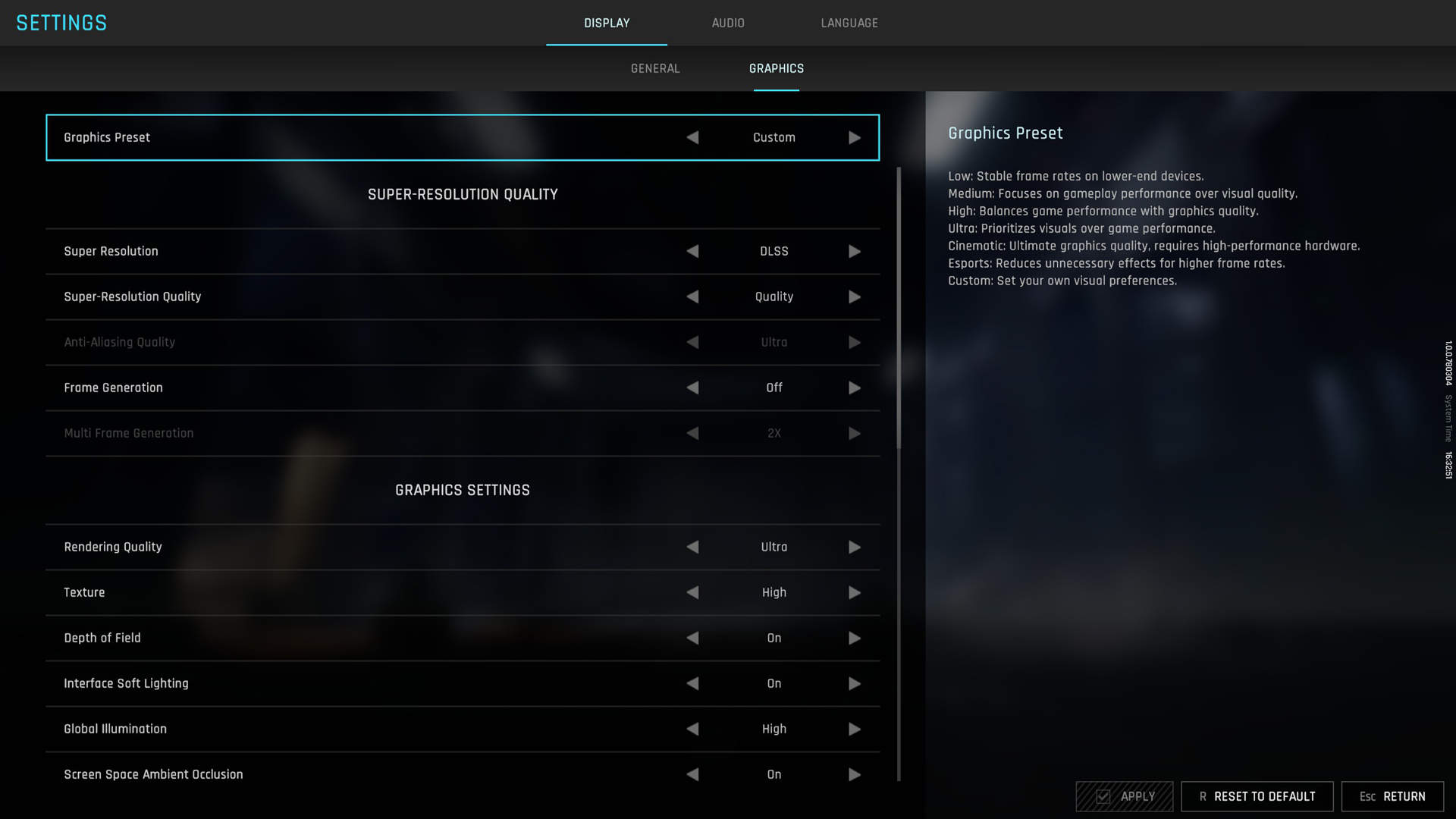Screen dimensions: 1456x819
Task: Select the Texture High value selector
Action: tap(773, 593)
